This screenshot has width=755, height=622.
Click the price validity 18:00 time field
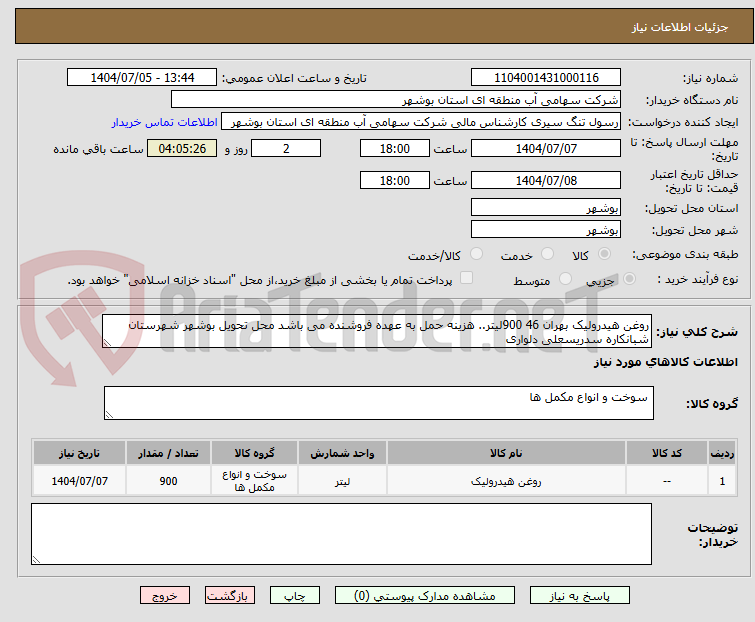click(395, 181)
